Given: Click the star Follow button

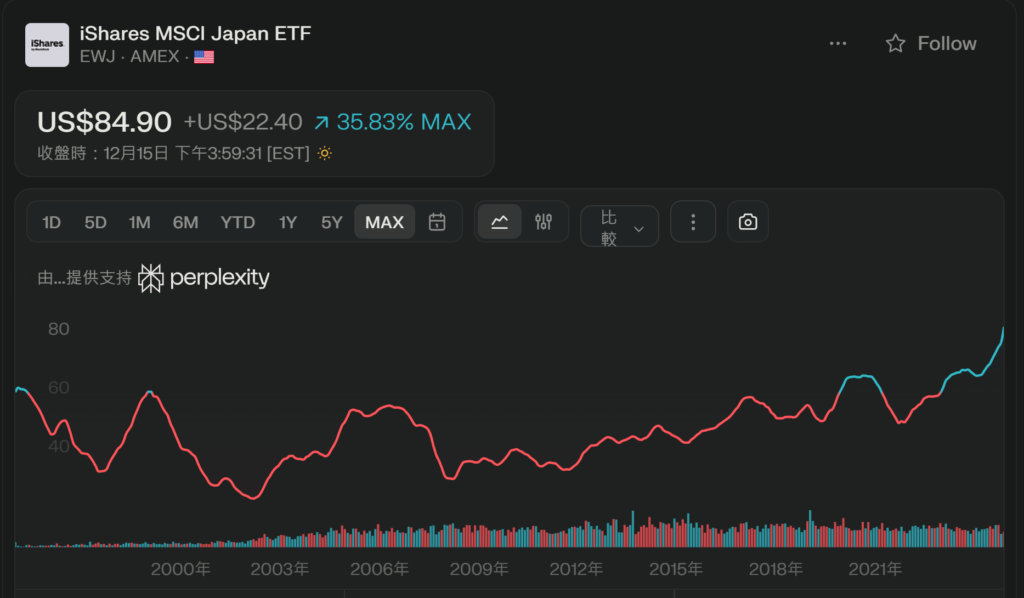Looking at the screenshot, I should (x=931, y=43).
